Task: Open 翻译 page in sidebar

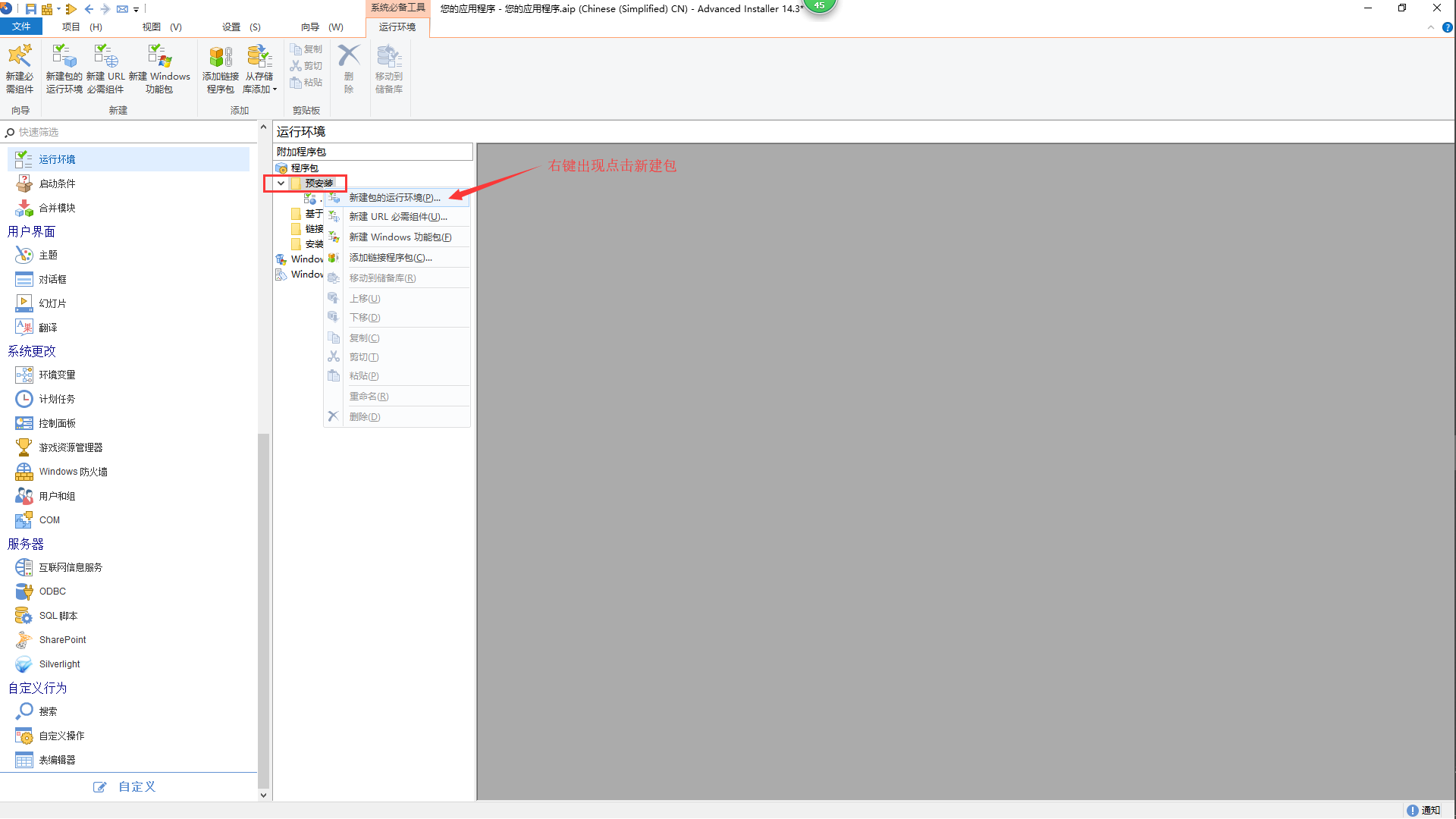Action: 48,328
